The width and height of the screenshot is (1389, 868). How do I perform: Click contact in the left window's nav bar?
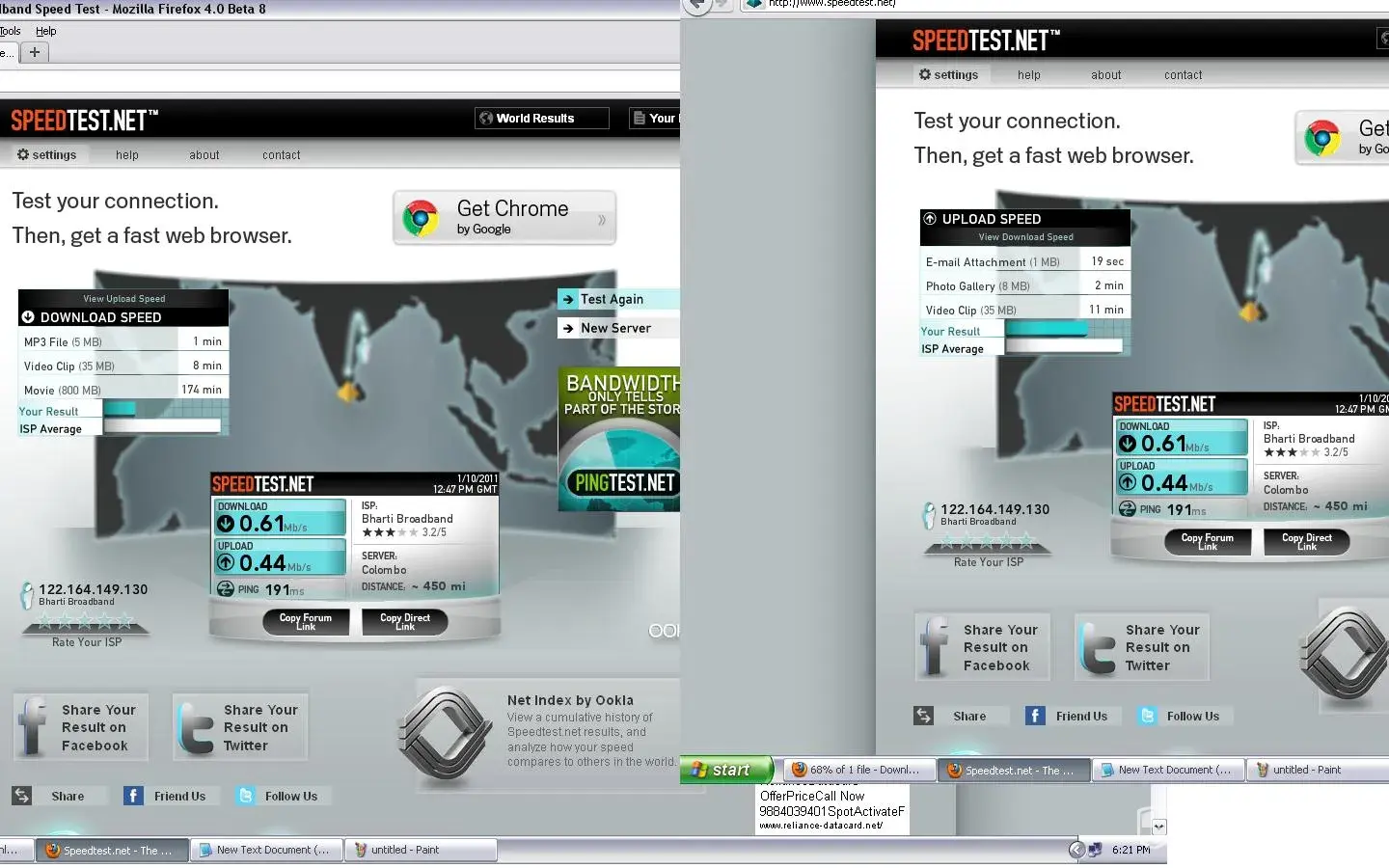[282, 154]
